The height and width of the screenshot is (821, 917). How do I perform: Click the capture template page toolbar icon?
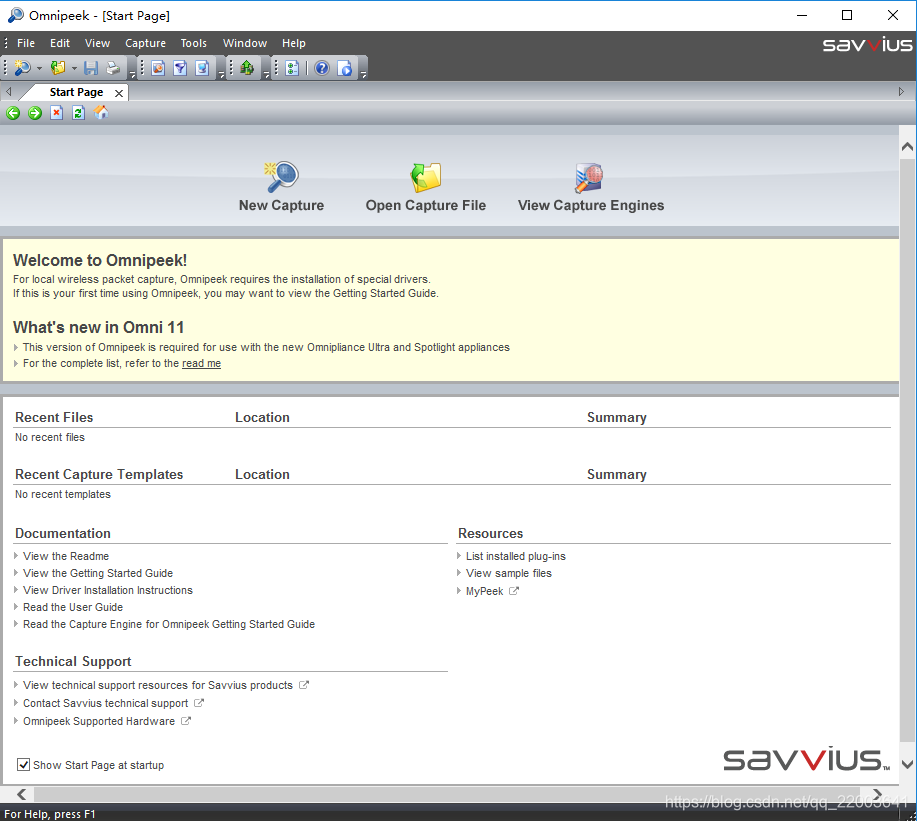click(x=158, y=68)
